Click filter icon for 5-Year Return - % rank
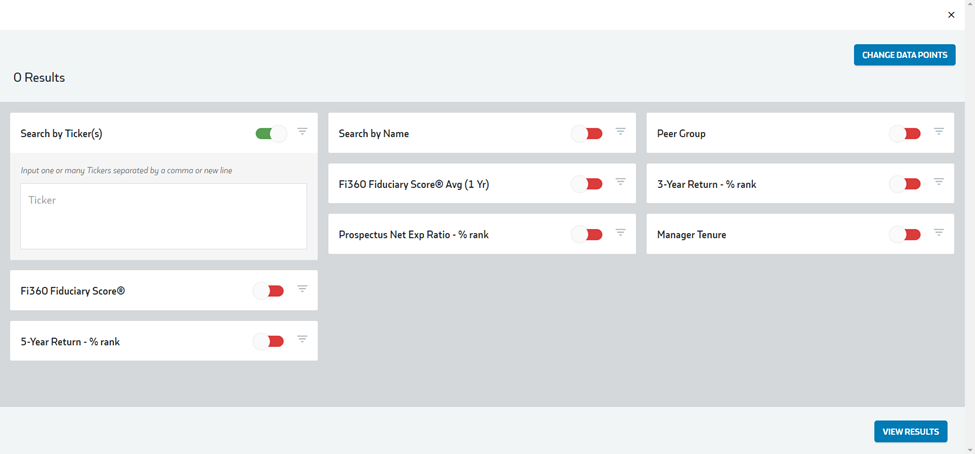This screenshot has width=975, height=454. point(302,339)
